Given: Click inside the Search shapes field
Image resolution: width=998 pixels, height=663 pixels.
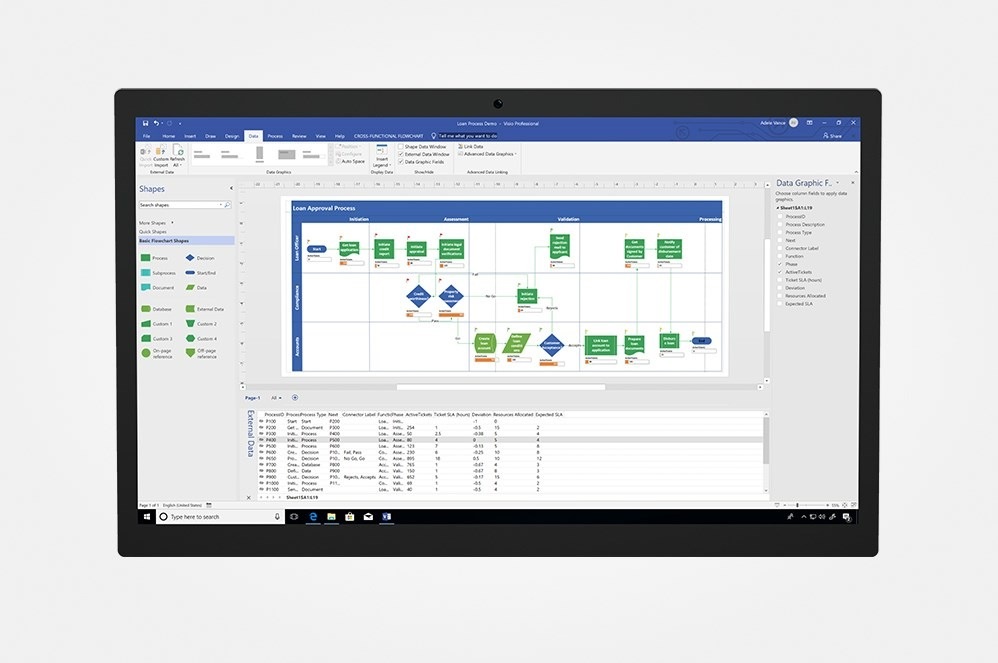Looking at the screenshot, I should coord(175,205).
